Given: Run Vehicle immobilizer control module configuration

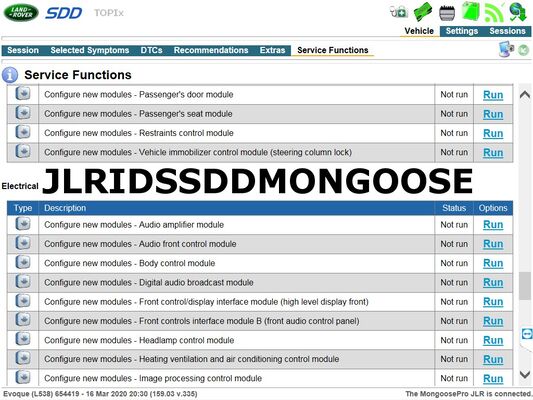Looking at the screenshot, I should click(x=493, y=153).
